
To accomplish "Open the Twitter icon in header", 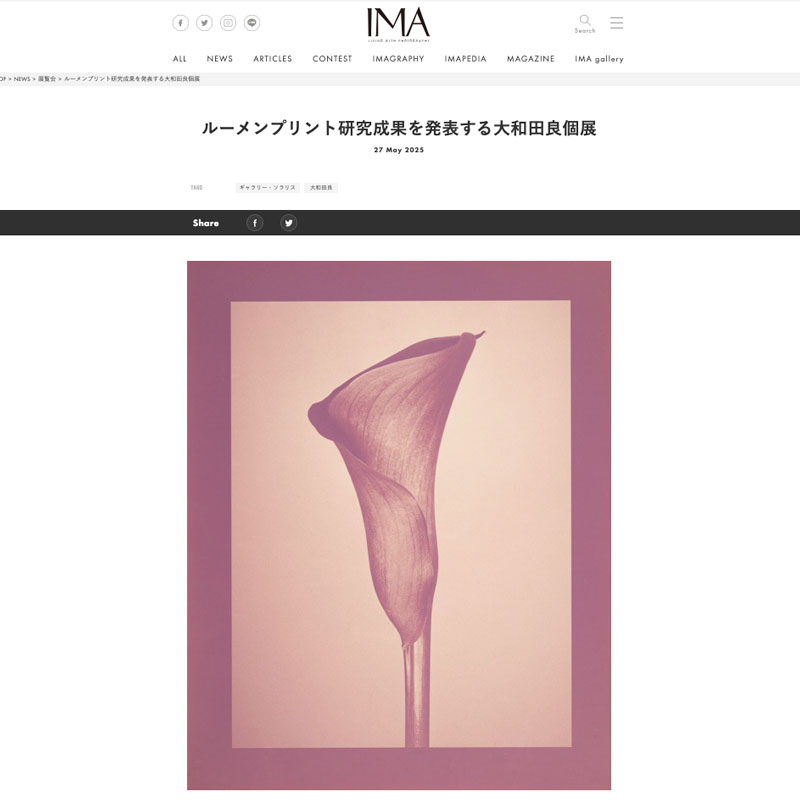I will [x=204, y=23].
